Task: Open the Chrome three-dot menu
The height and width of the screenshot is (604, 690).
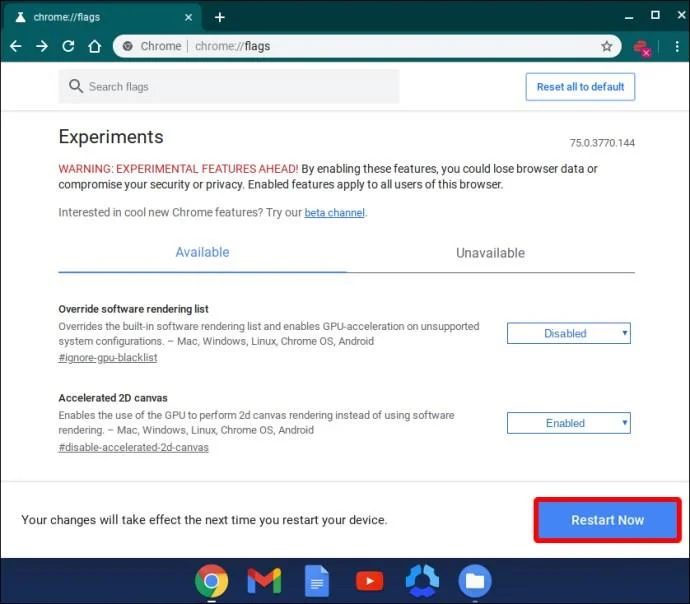Action: tap(677, 46)
